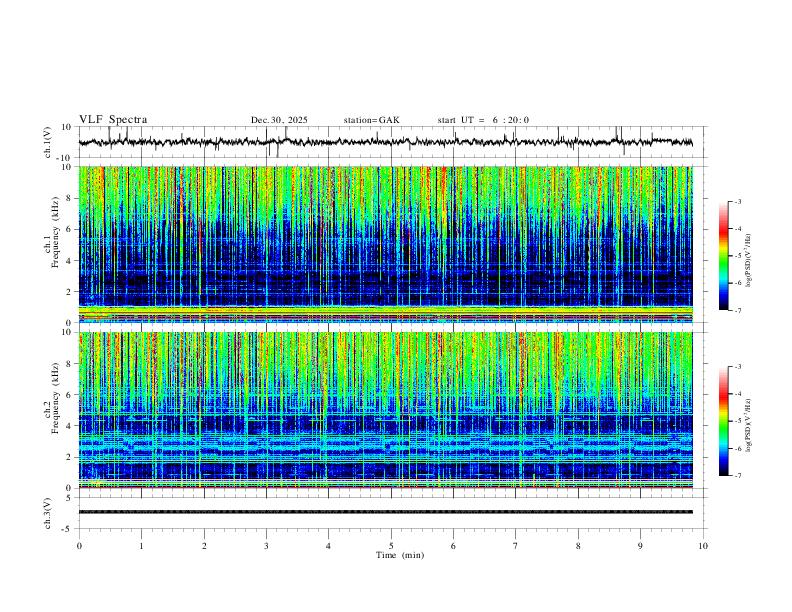The width and height of the screenshot is (792, 612).
Task: Click the ch.1 PSD color scale bar
Action: pyautogui.click(x=724, y=256)
